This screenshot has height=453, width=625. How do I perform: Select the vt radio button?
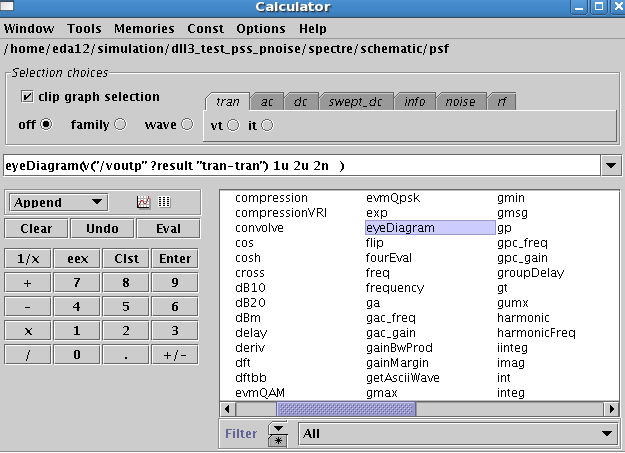[x=233, y=125]
